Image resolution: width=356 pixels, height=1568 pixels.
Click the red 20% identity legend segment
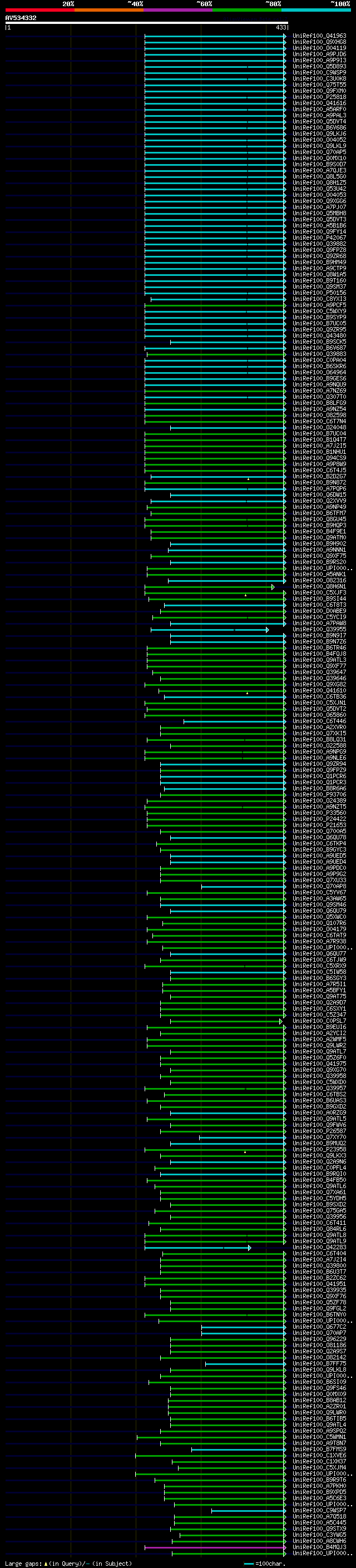(x=39, y=10)
